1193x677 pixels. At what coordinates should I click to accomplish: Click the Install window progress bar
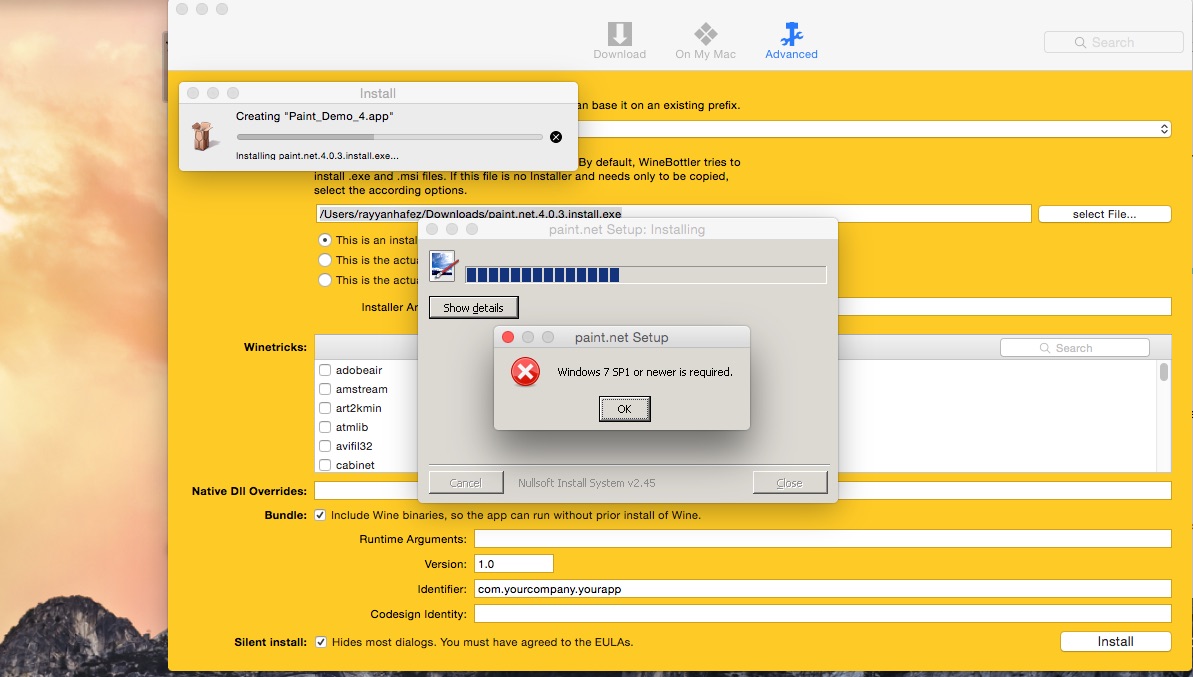(x=390, y=137)
